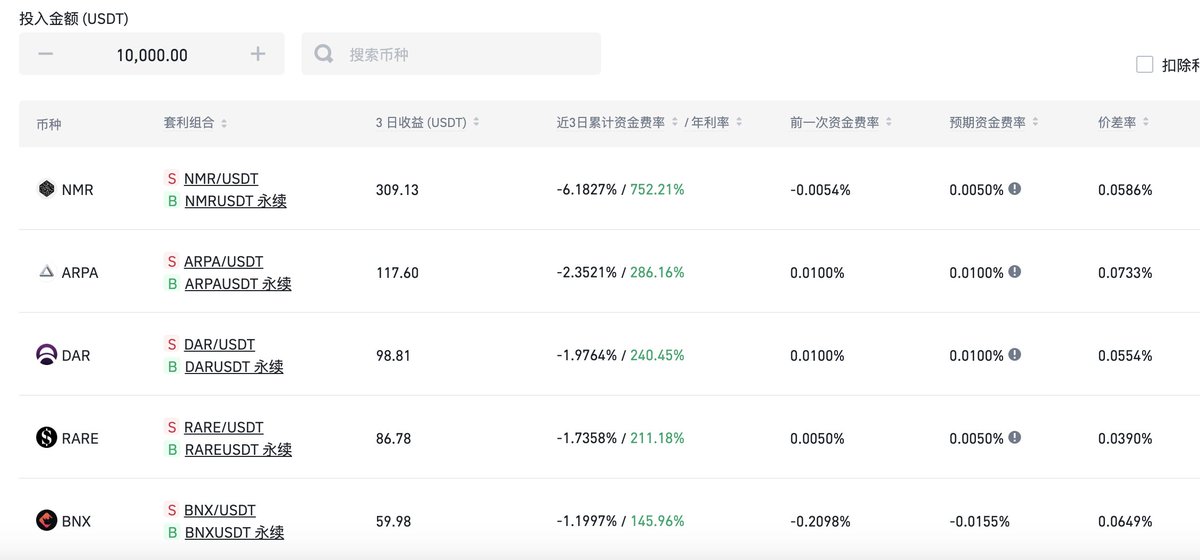Click the RARE coin icon

46,438
